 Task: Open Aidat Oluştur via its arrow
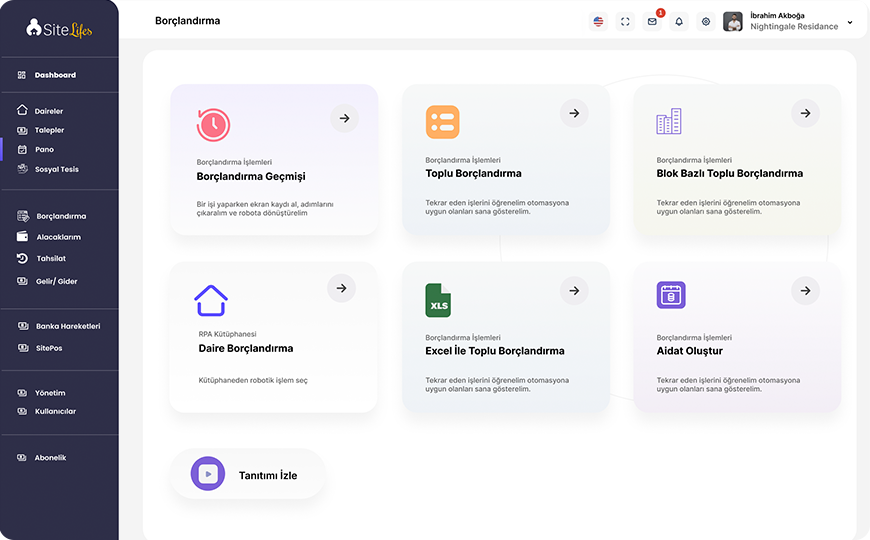806,291
